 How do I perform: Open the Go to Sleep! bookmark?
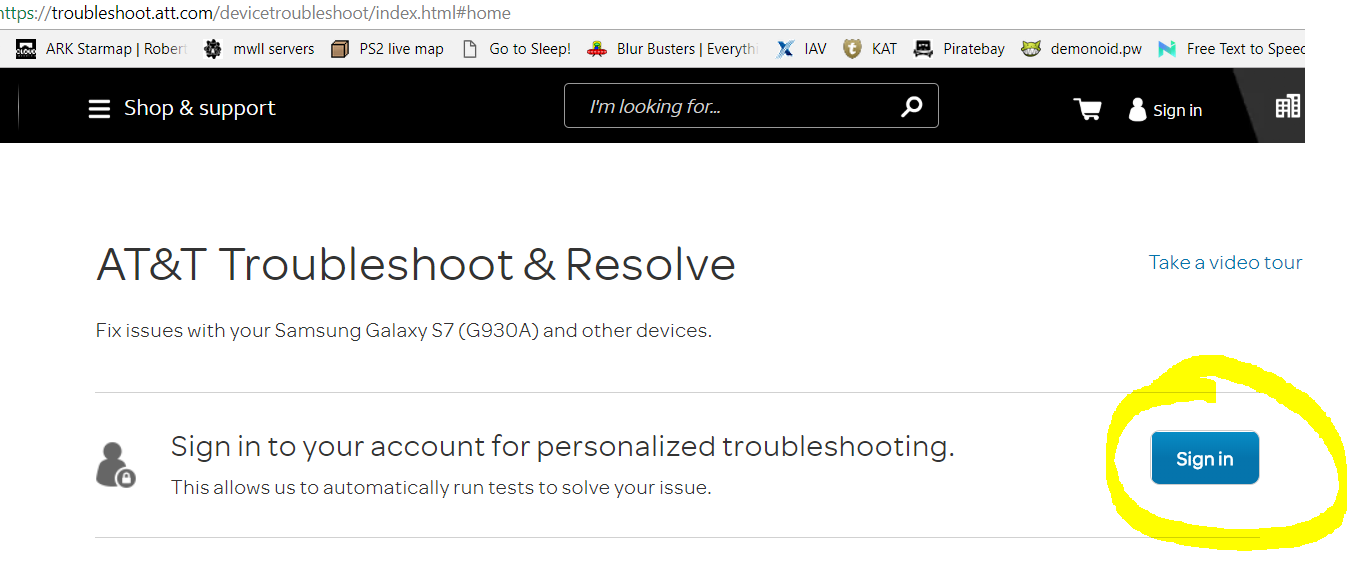518,48
